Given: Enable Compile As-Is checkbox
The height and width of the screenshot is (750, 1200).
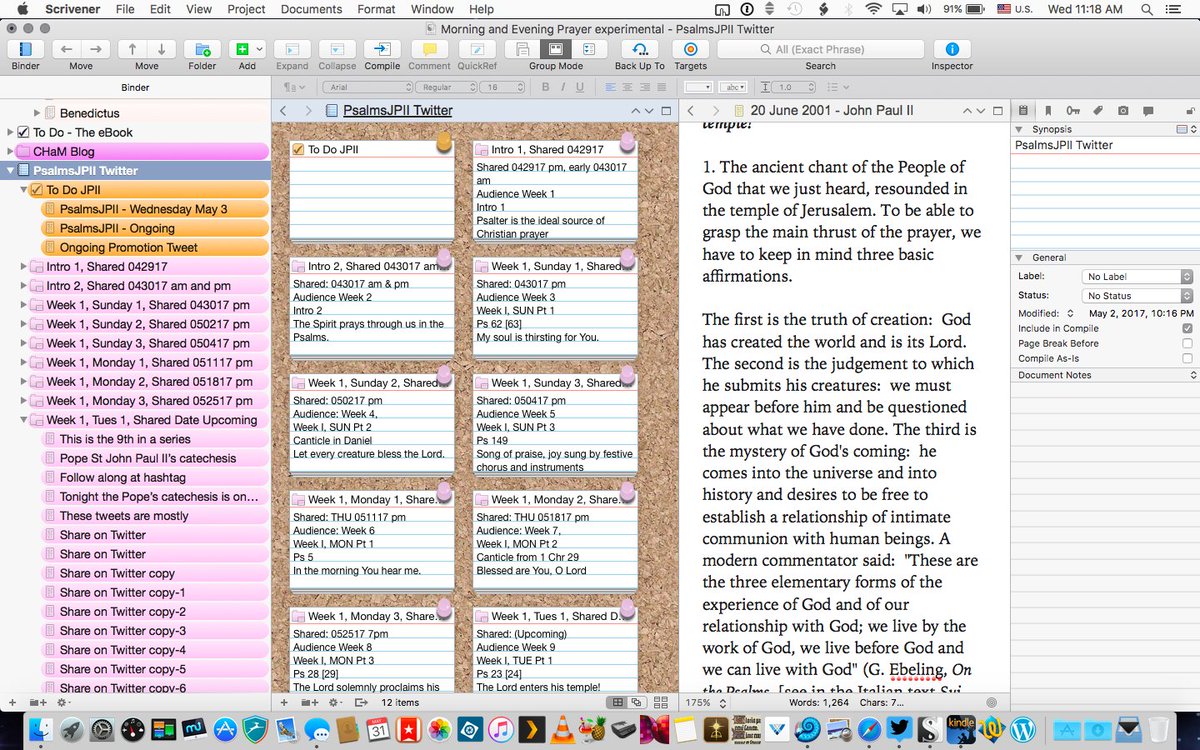Looking at the screenshot, I should pos(1187,358).
